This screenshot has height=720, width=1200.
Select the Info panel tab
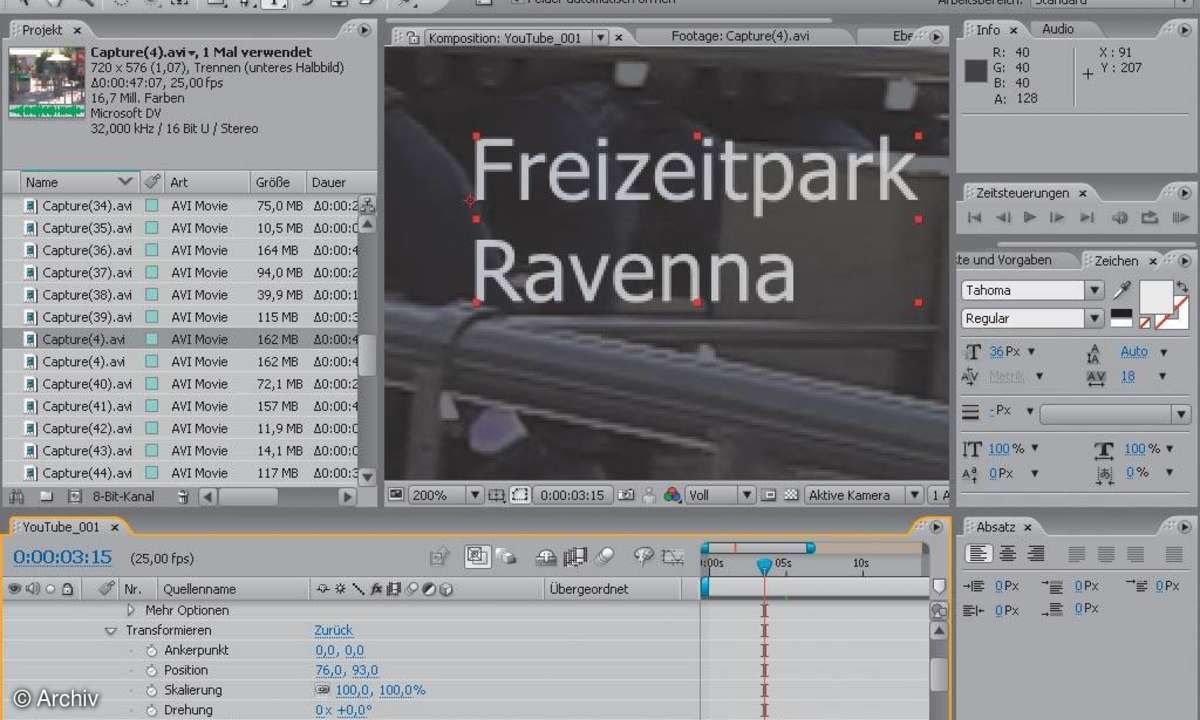pyautogui.click(x=988, y=30)
